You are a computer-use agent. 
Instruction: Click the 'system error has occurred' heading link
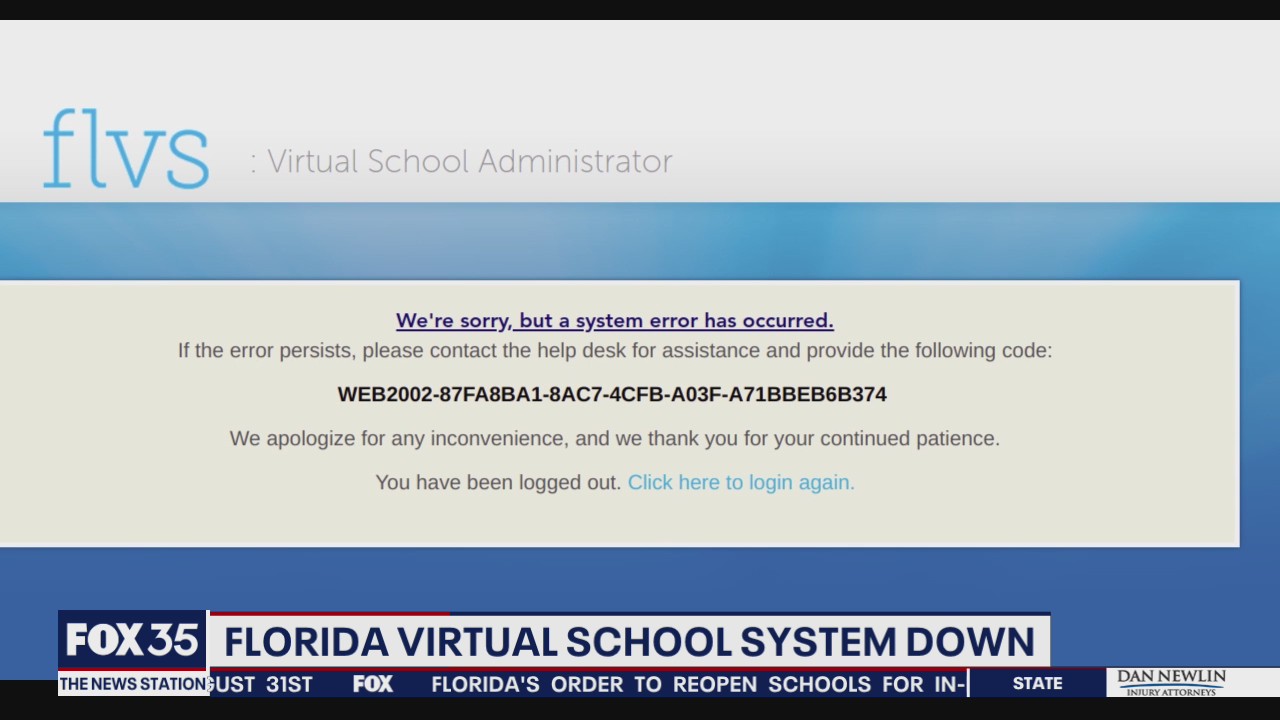[614, 320]
